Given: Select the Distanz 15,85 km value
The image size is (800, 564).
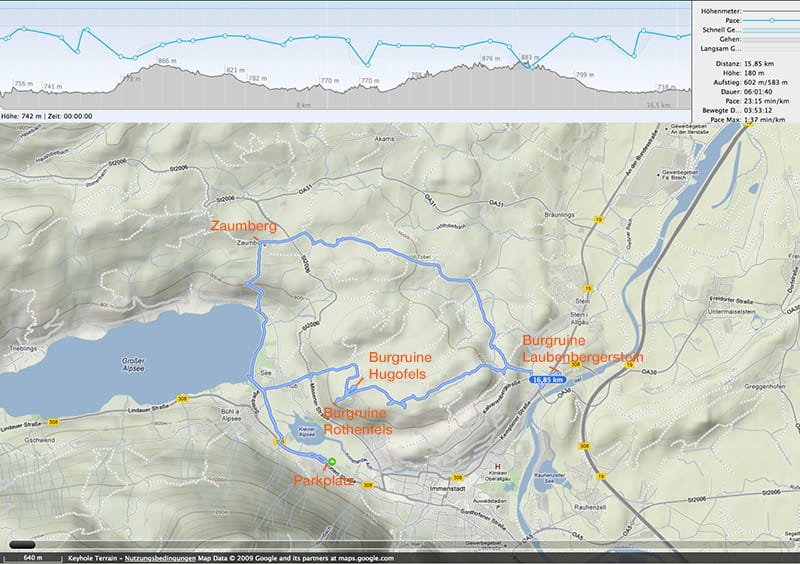Looking at the screenshot, I should tap(759, 64).
